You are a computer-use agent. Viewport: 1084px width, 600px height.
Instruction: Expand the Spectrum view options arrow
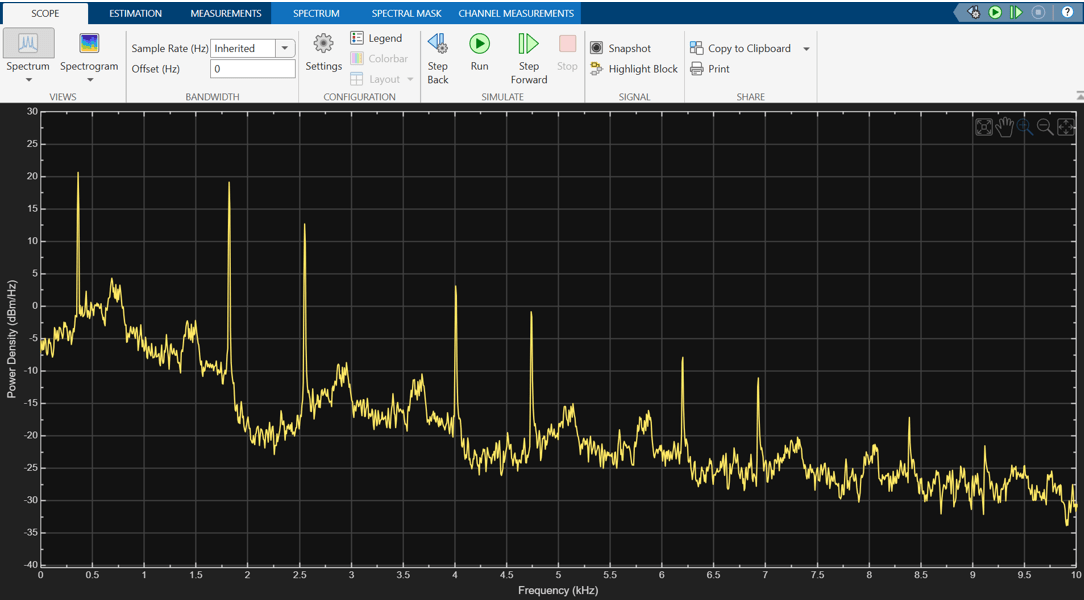click(29, 80)
